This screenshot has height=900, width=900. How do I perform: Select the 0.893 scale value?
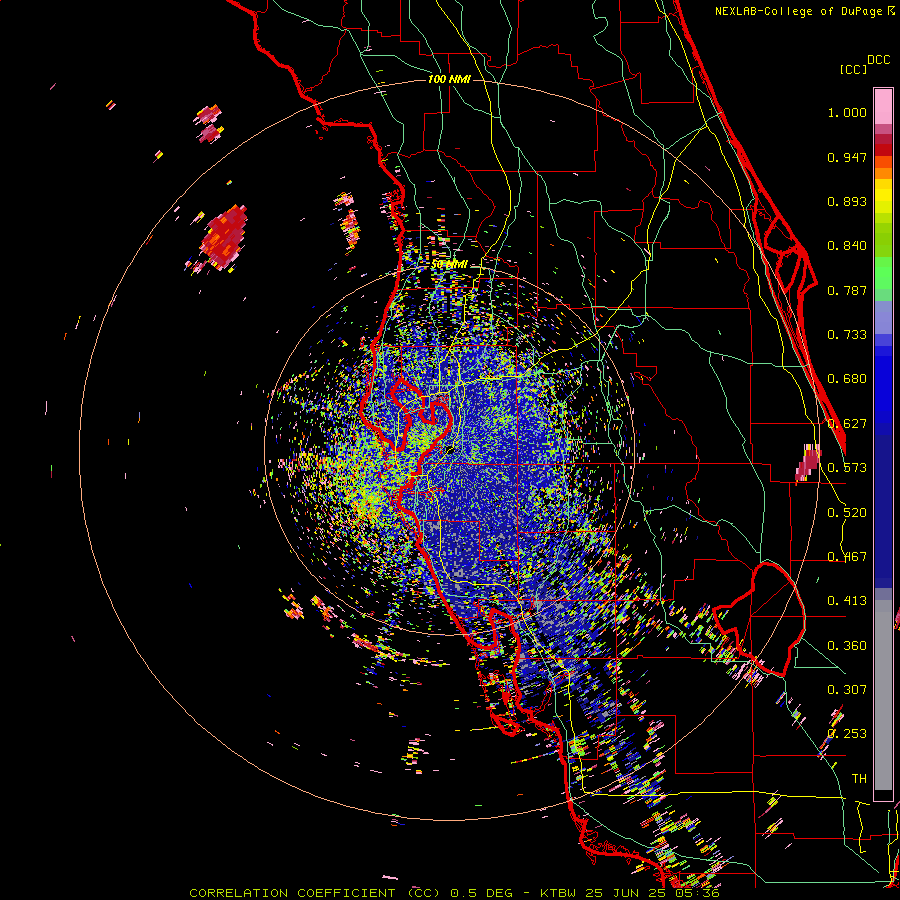click(847, 201)
